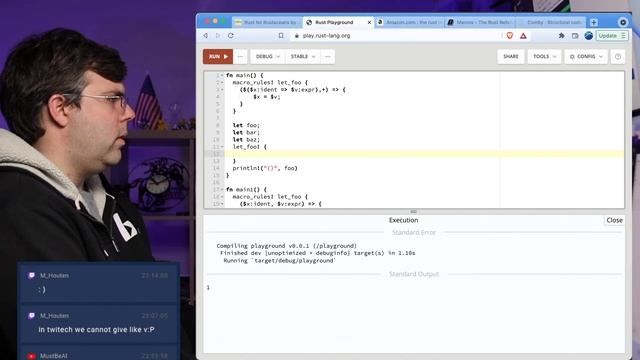Image resolution: width=640 pixels, height=360 pixels.
Task: Run the code with the RUN button
Action: [x=218, y=56]
